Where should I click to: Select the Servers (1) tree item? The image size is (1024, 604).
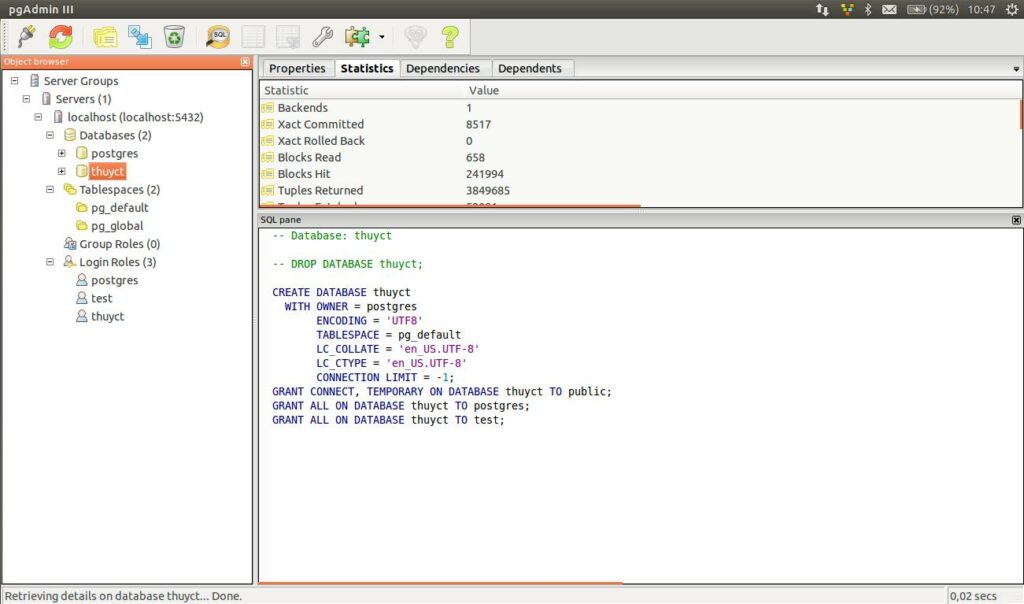click(83, 99)
